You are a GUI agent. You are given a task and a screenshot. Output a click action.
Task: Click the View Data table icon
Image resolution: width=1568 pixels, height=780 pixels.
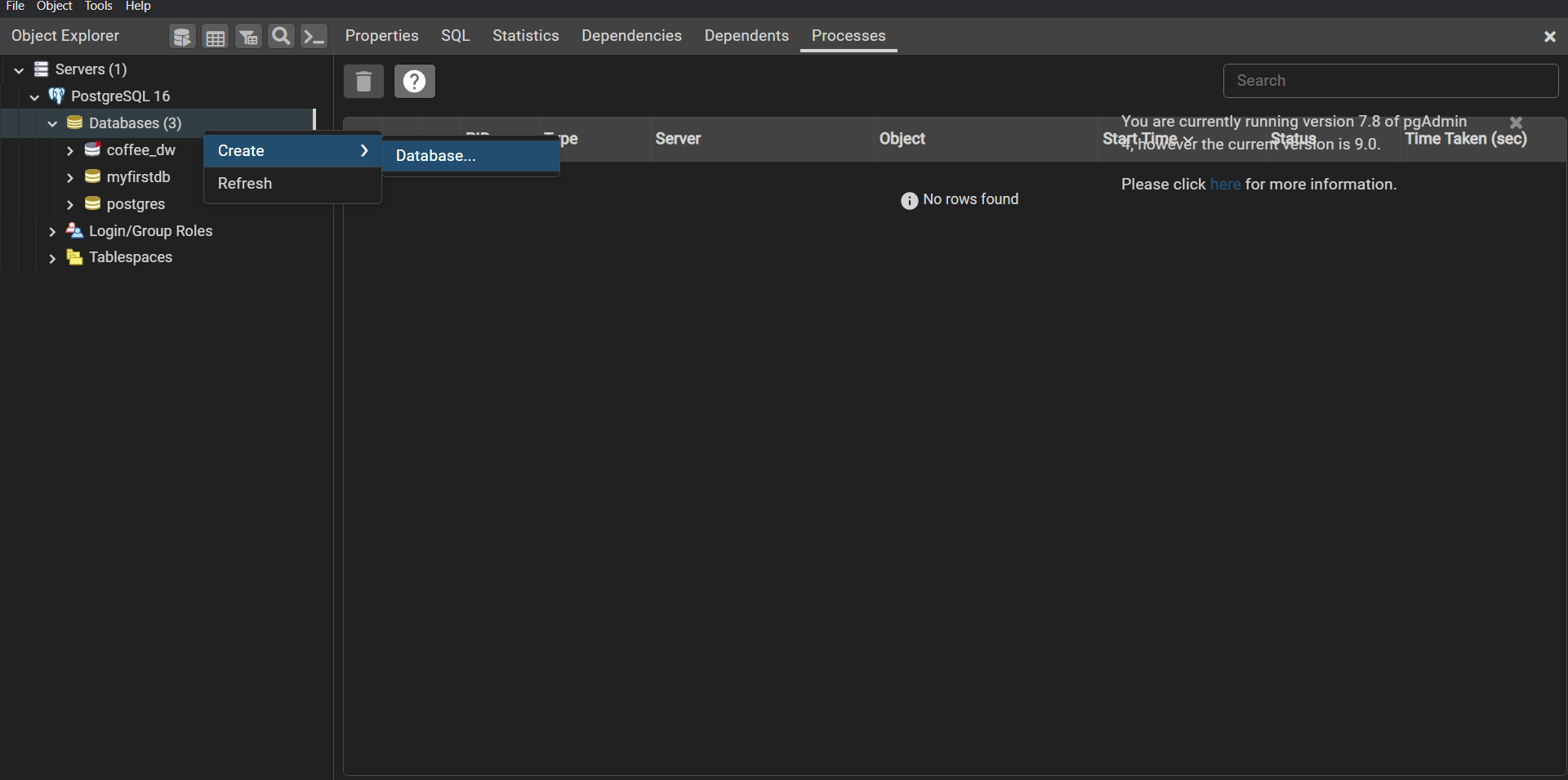point(216,37)
